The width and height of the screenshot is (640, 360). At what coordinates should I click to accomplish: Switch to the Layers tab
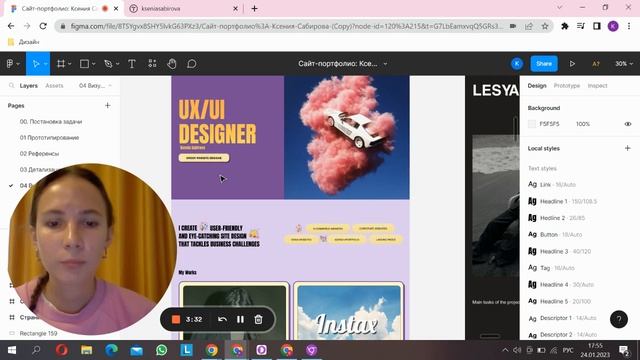coord(29,86)
